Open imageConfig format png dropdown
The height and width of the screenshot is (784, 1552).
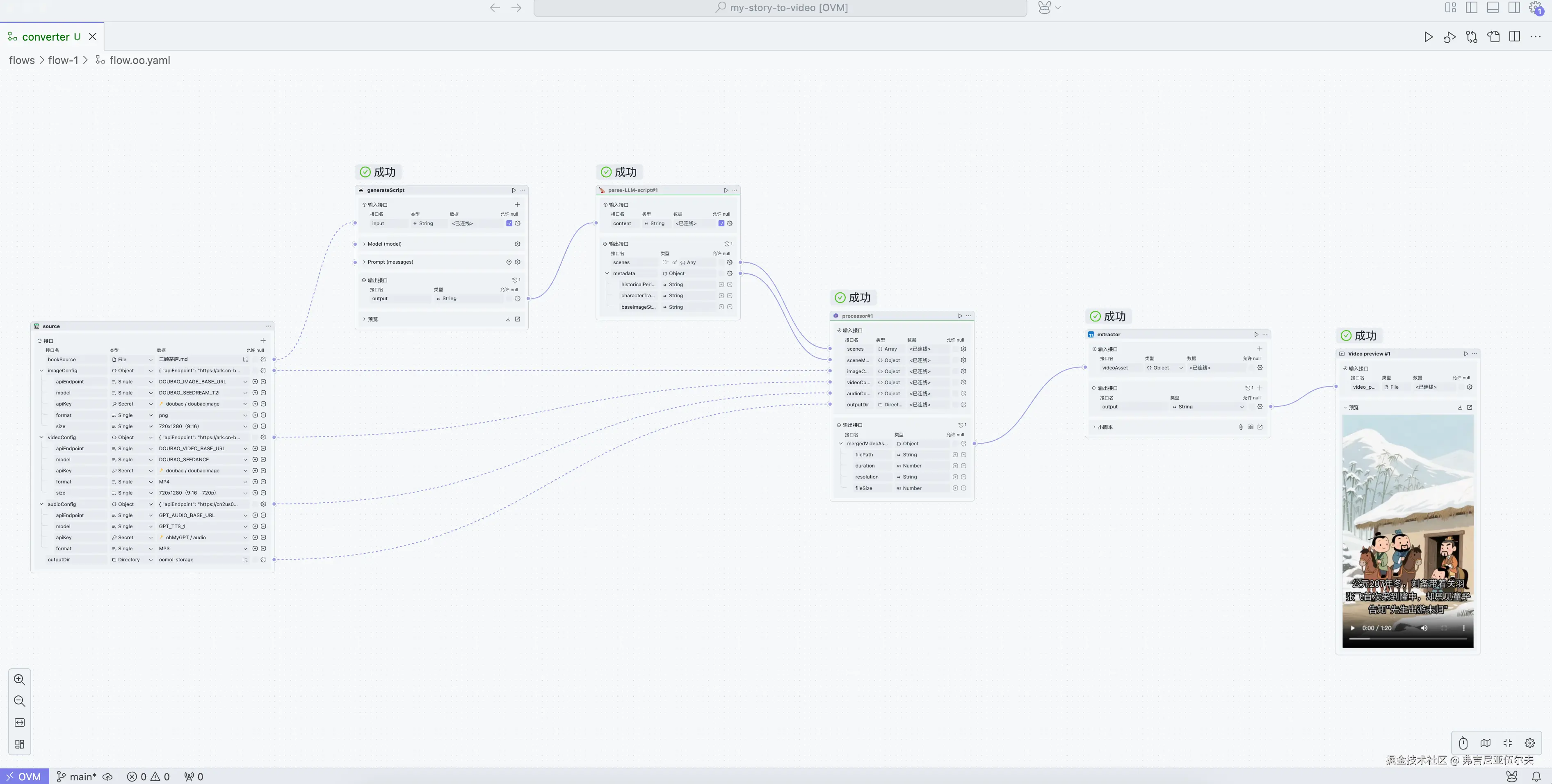pyautogui.click(x=245, y=415)
